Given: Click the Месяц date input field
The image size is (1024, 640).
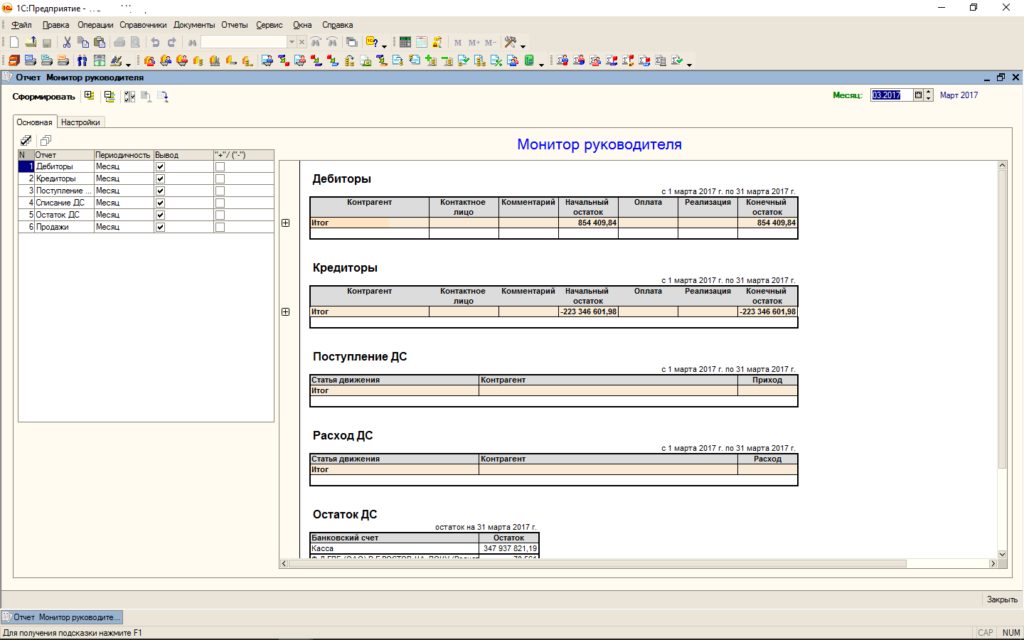Looking at the screenshot, I should pos(887,95).
